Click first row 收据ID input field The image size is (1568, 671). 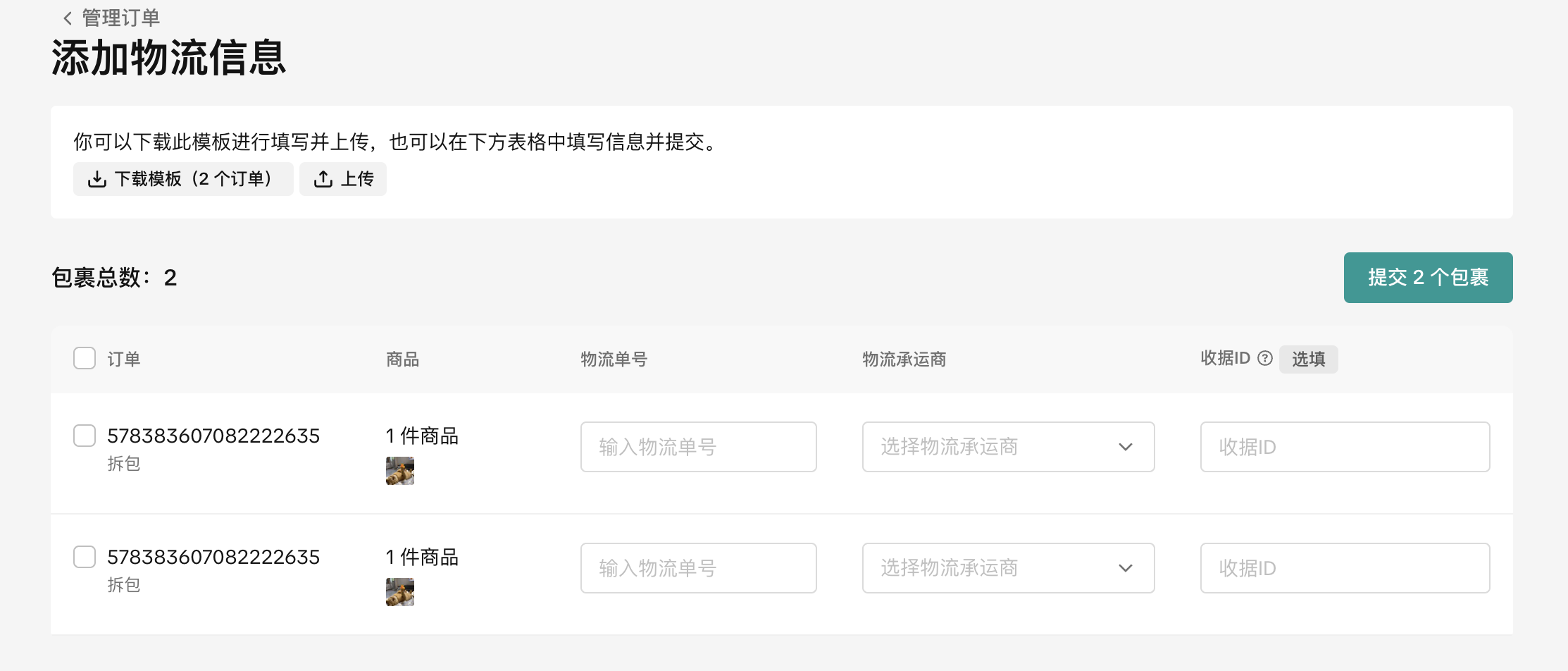tap(1345, 447)
